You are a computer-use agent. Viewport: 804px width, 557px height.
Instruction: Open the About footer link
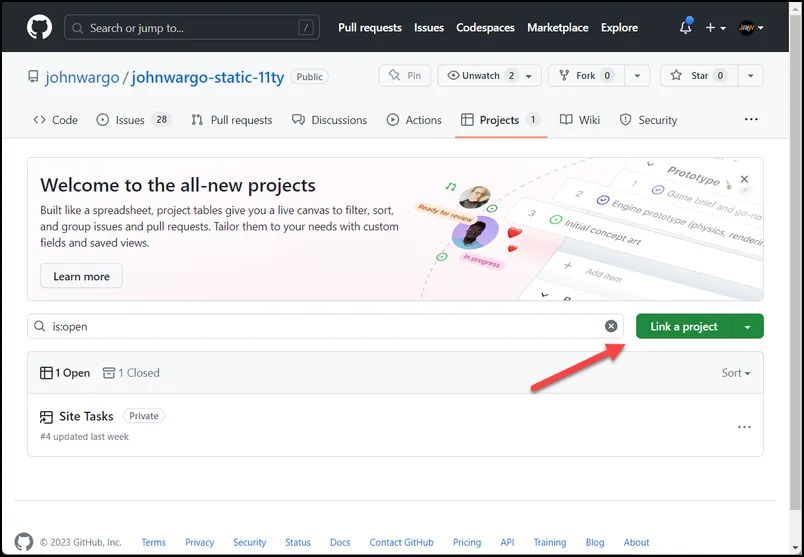click(636, 542)
